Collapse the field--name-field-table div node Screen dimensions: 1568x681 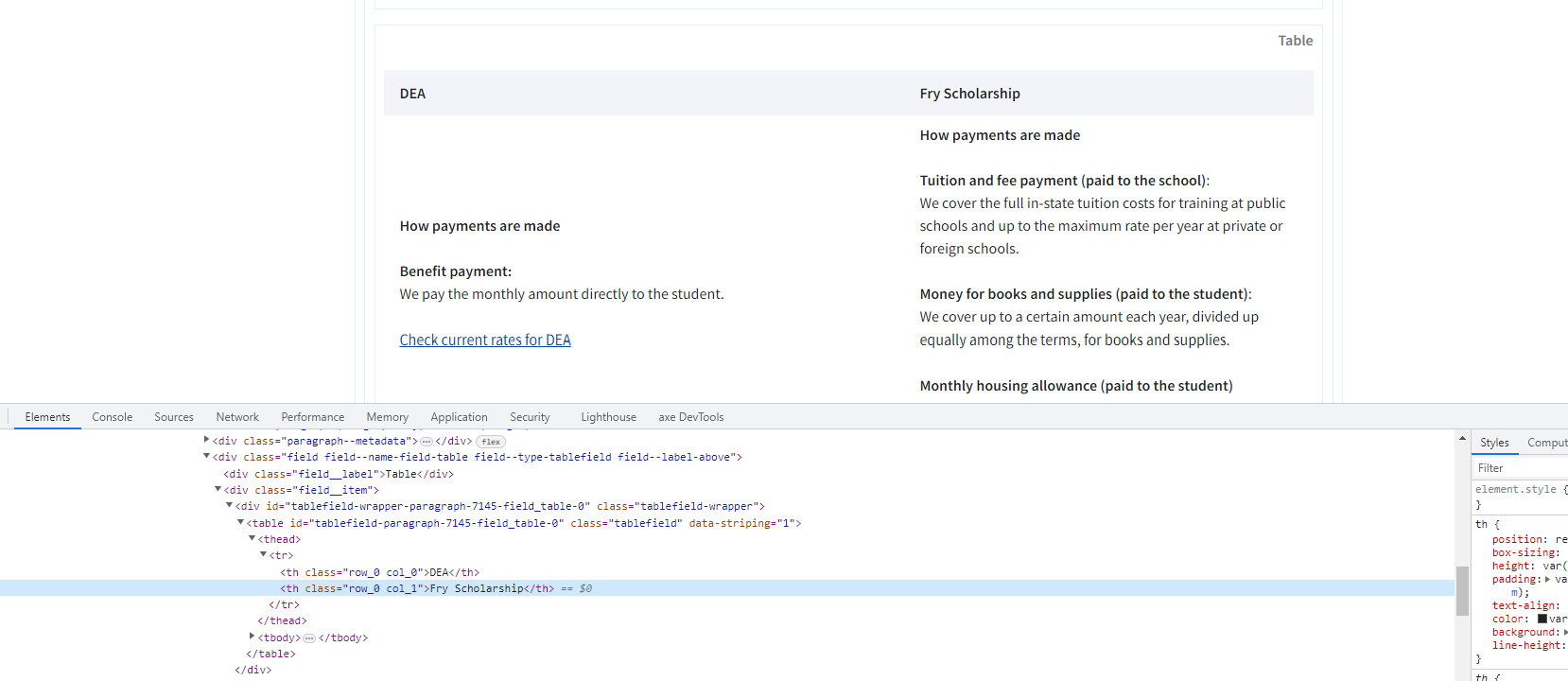(206, 456)
